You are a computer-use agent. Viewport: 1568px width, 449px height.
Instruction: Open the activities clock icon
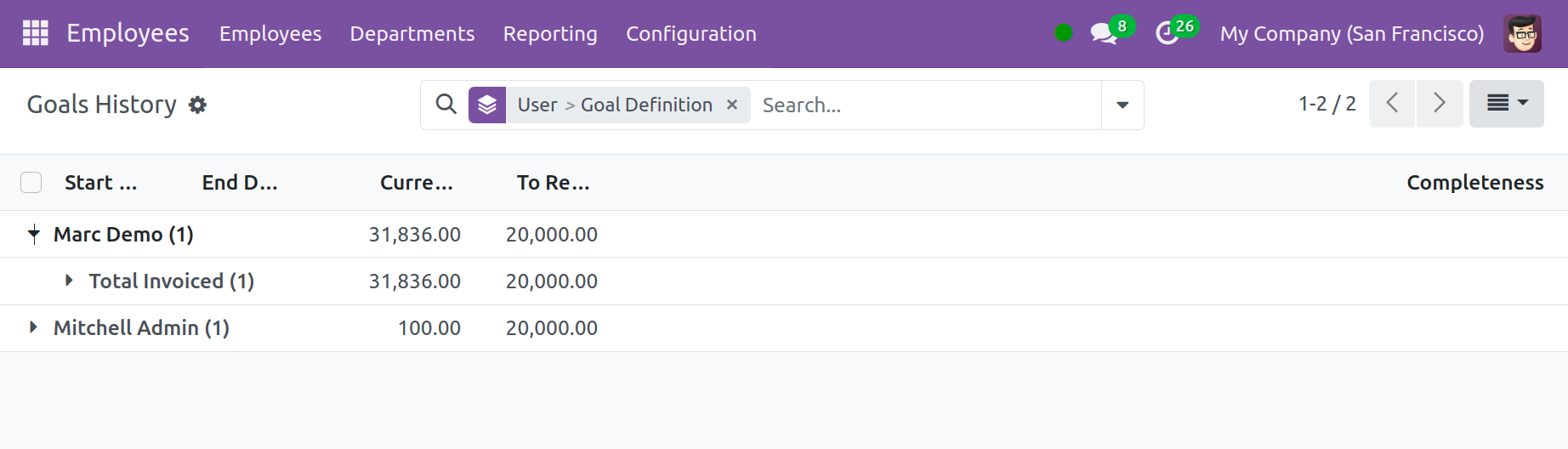[1167, 34]
